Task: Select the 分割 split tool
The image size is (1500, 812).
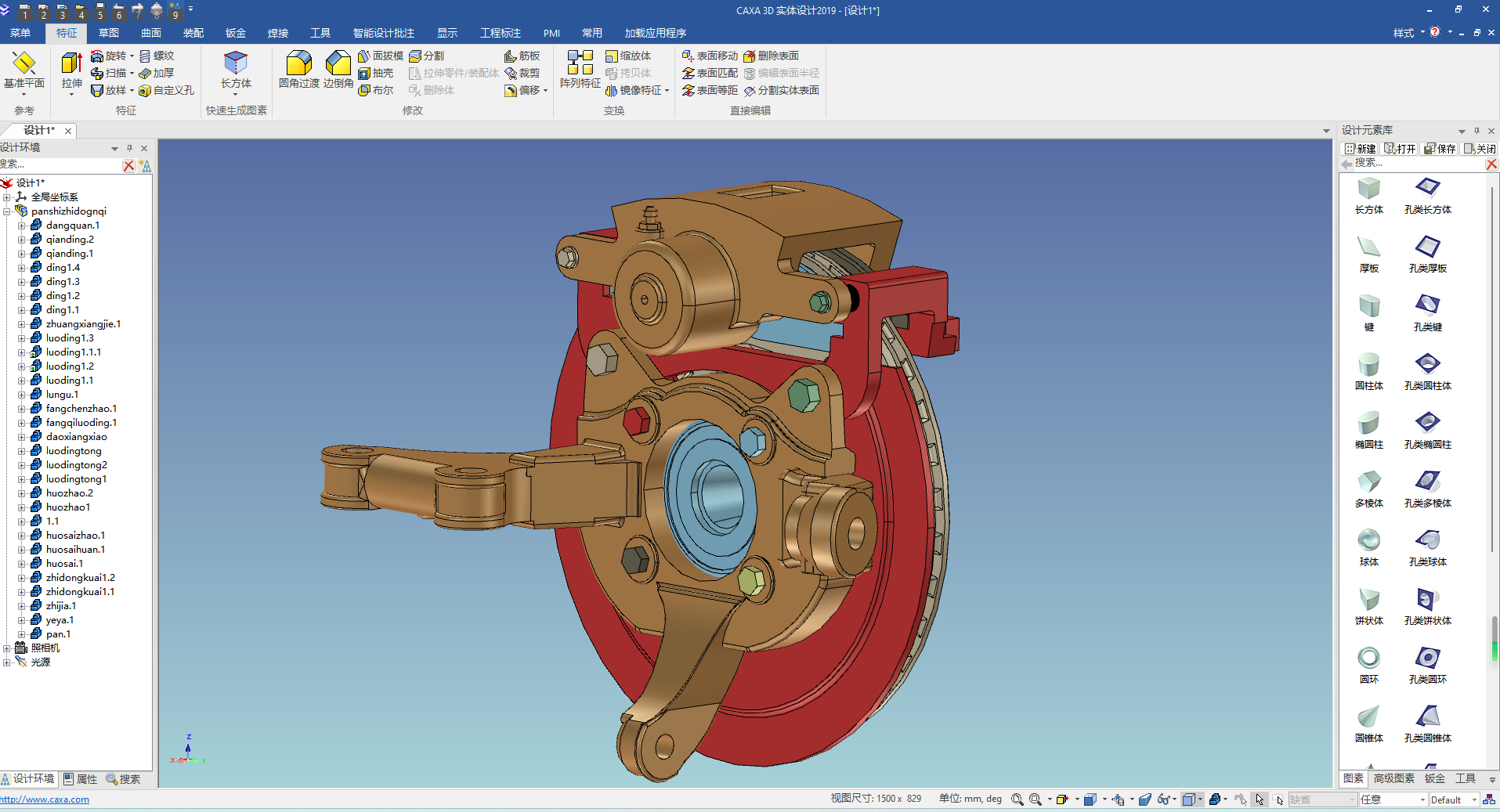Action: point(427,56)
